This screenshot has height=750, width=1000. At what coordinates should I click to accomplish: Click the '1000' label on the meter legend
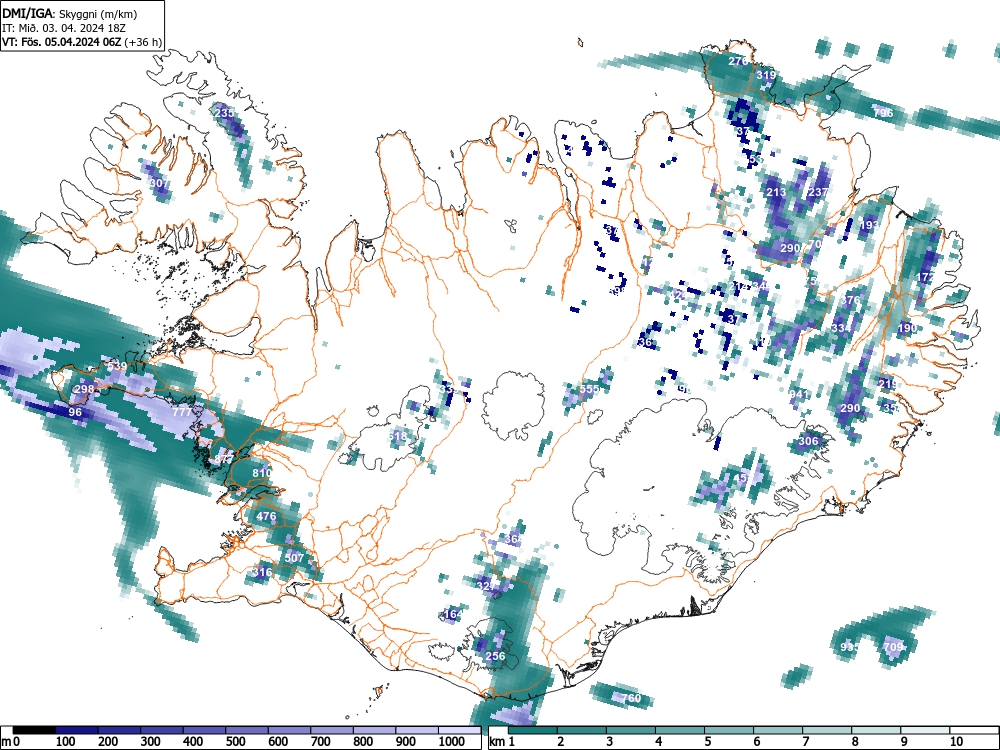452,741
